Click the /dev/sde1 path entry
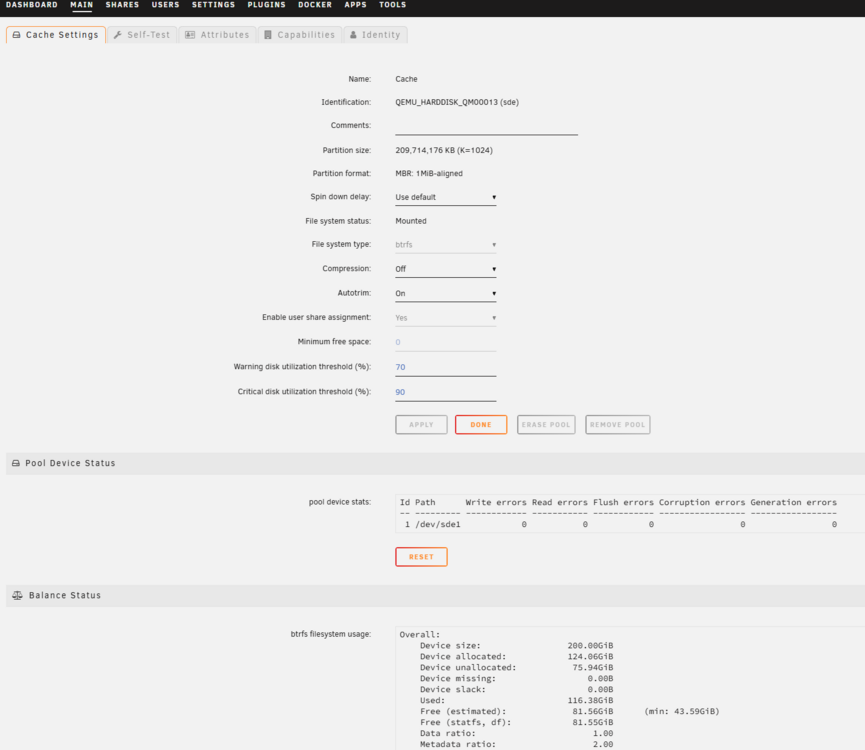This screenshot has height=750, width=865. (438, 524)
